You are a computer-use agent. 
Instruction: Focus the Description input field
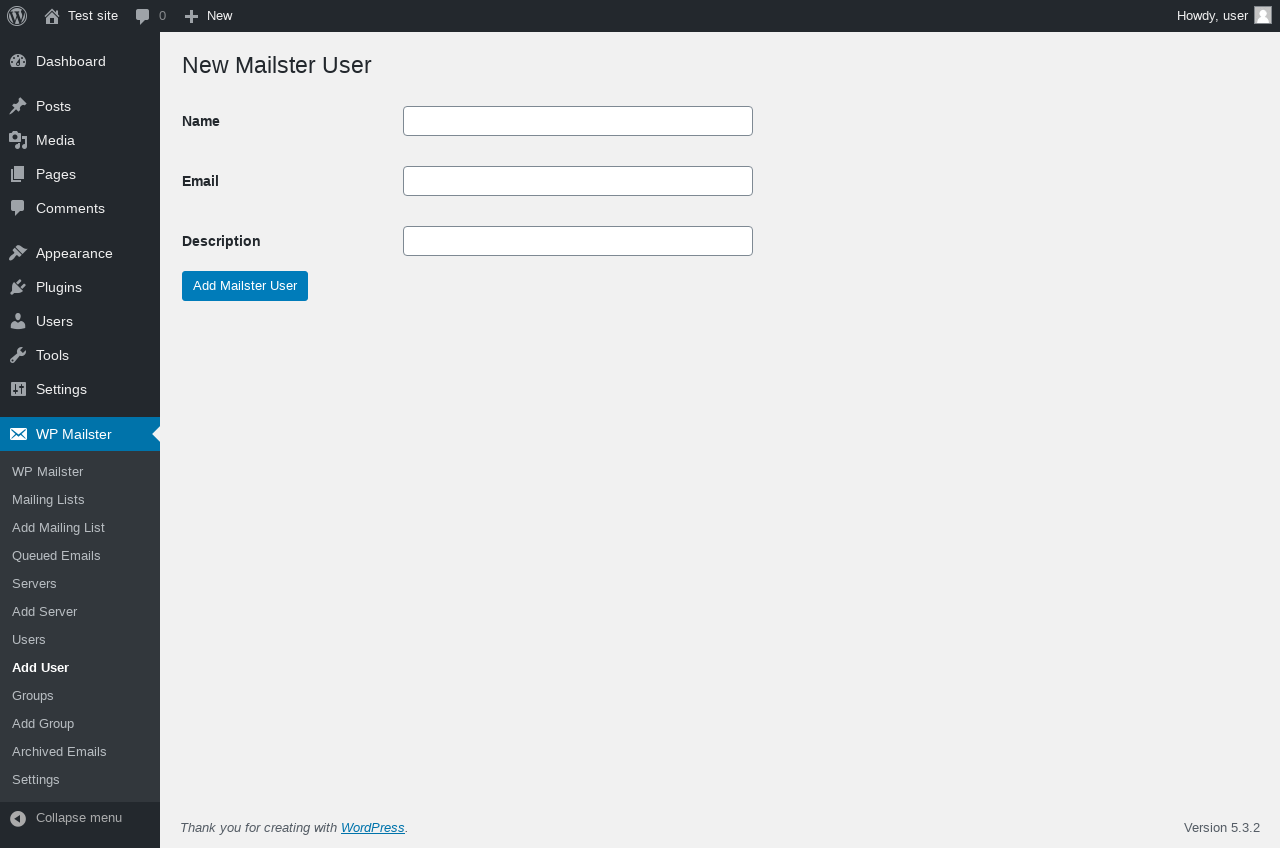tap(578, 241)
